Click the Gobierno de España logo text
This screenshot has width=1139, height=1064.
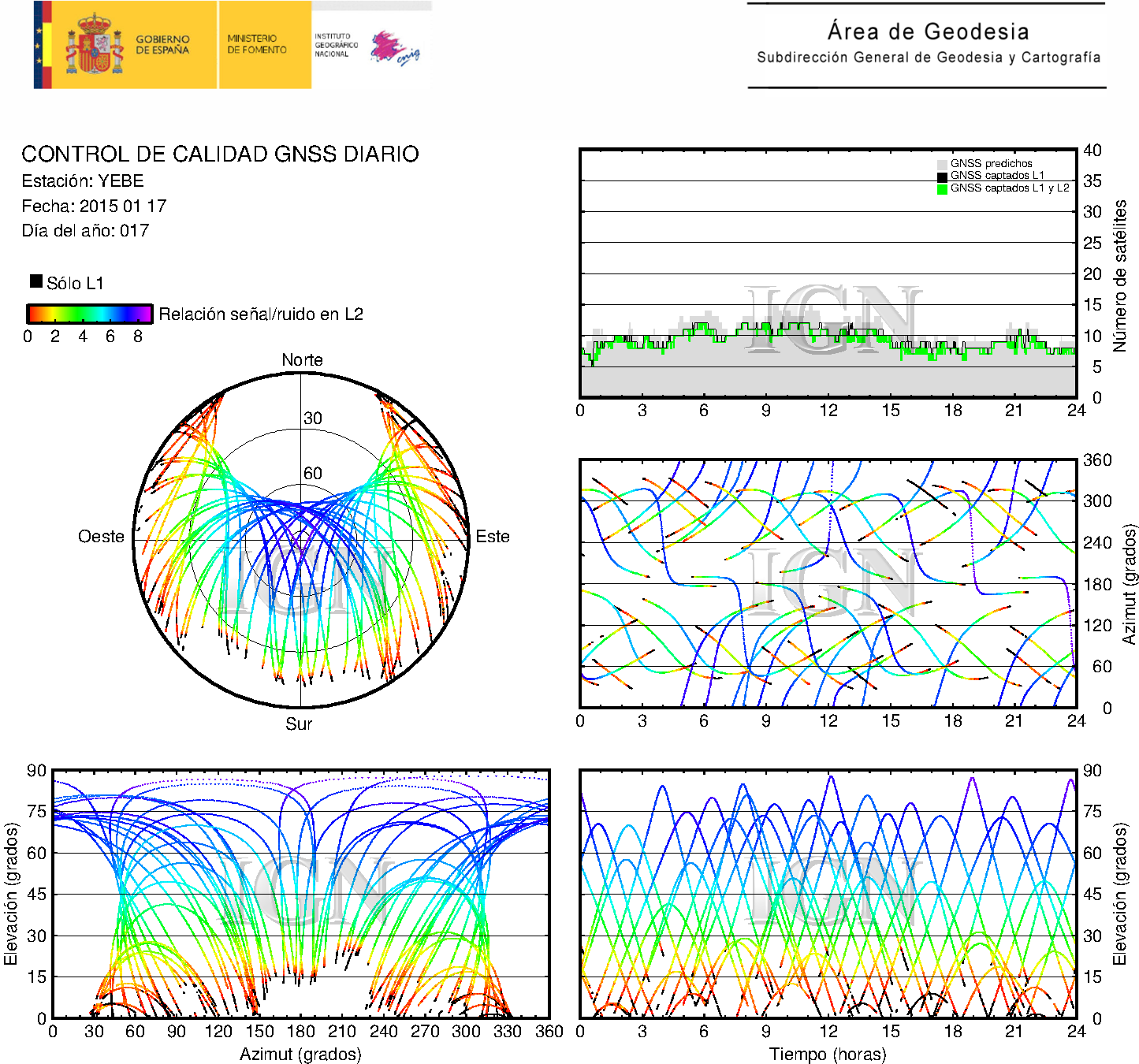(162, 45)
